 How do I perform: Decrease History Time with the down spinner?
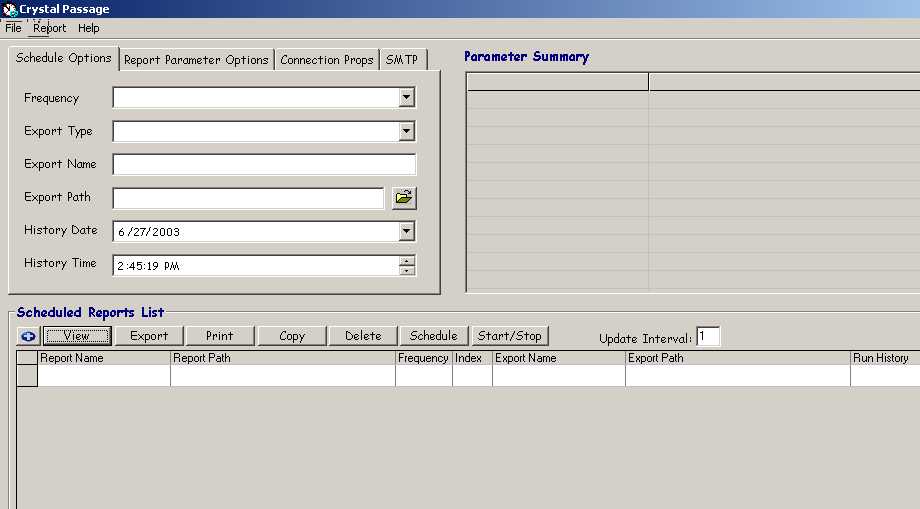tap(407, 270)
